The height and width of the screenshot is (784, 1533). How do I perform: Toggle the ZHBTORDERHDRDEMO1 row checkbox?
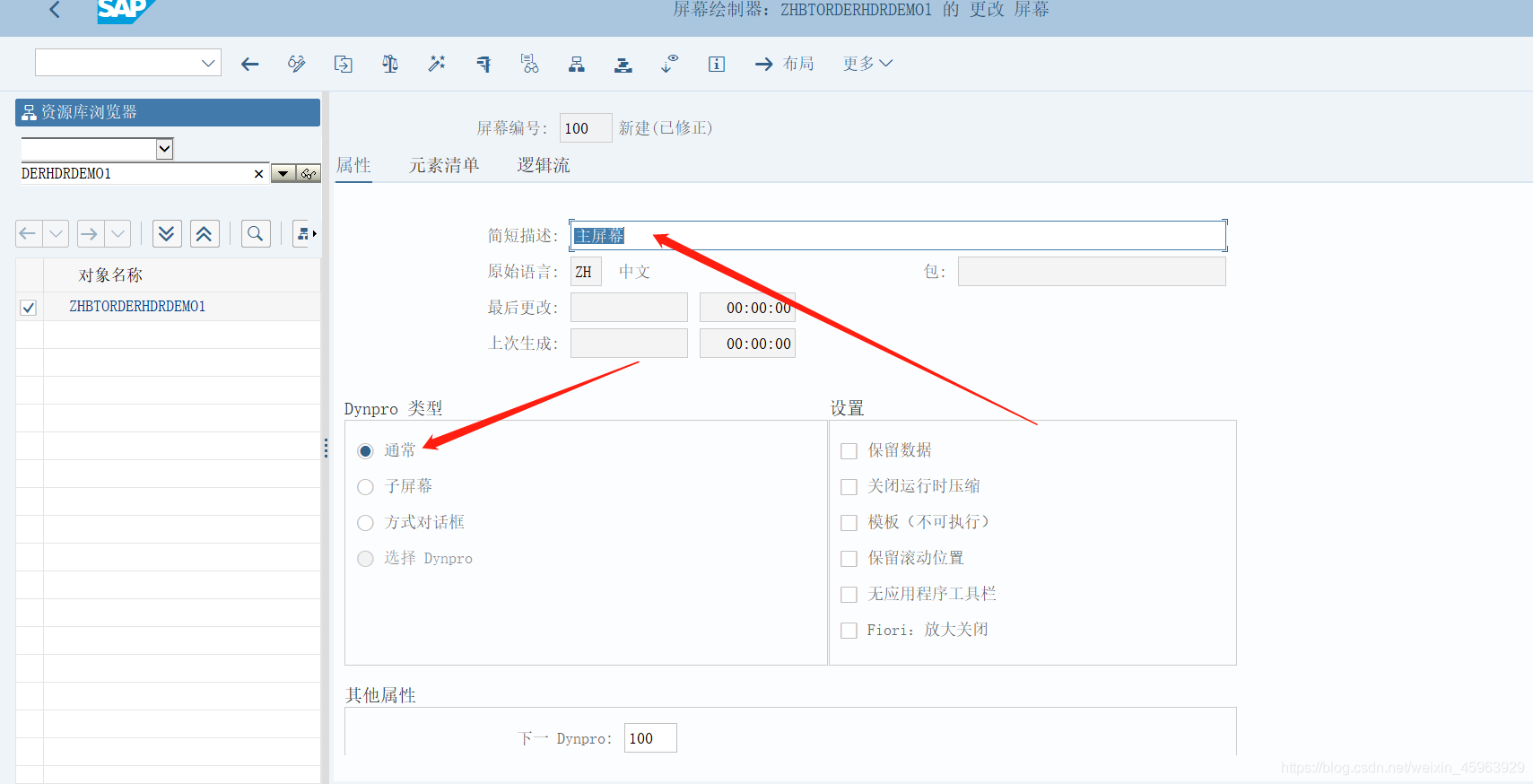click(29, 308)
